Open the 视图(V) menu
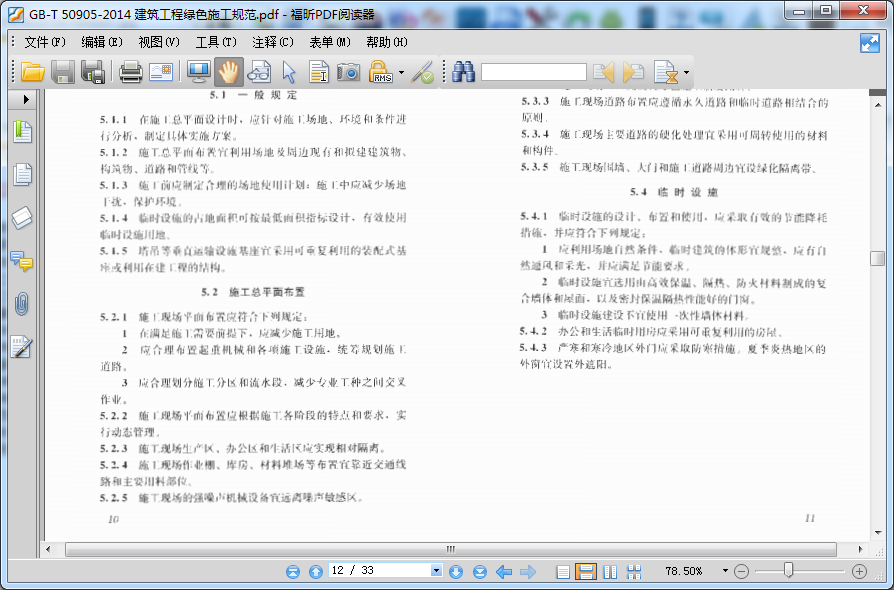The width and height of the screenshot is (894, 590). tap(158, 42)
